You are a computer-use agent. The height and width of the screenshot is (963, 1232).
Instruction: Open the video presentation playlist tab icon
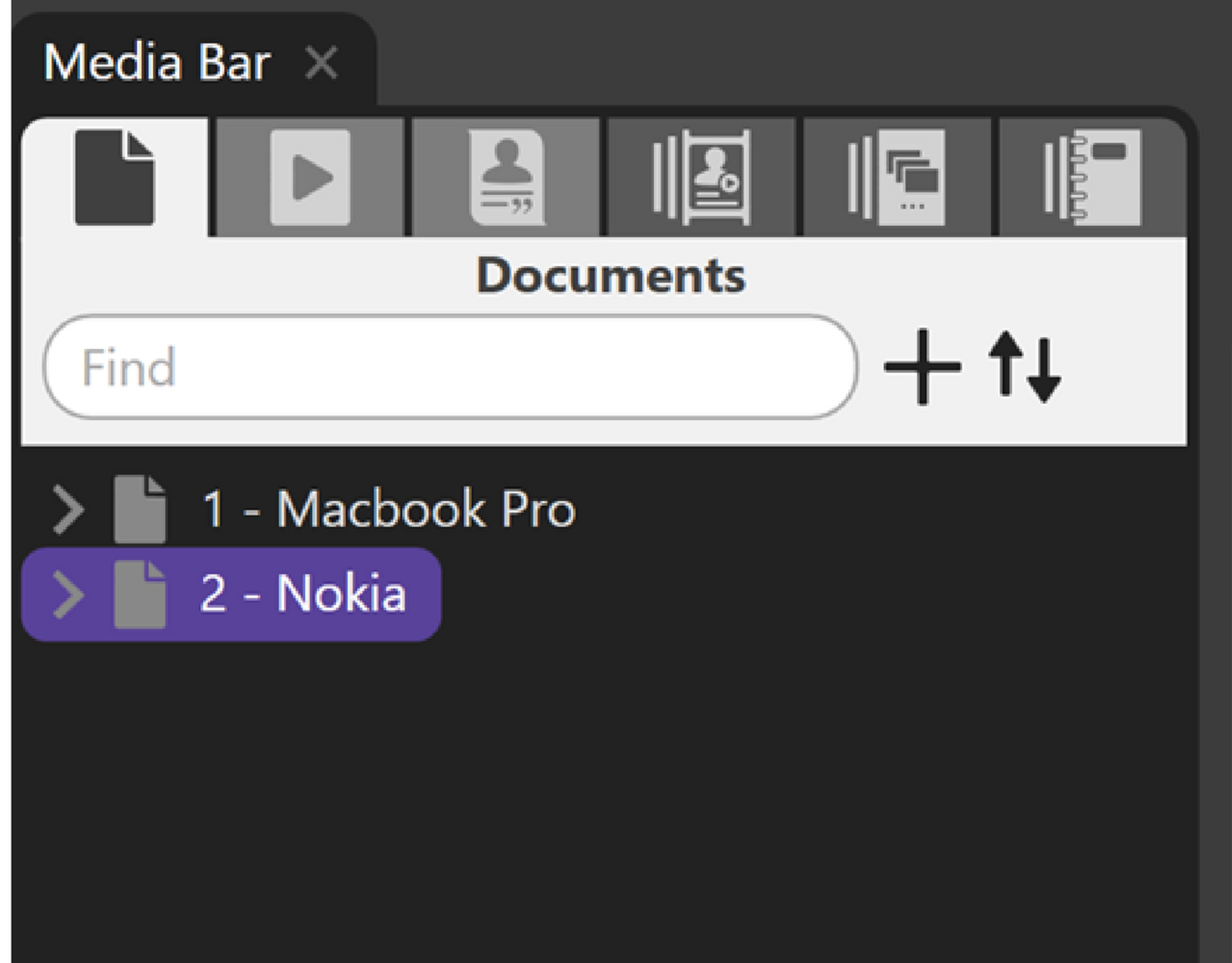pos(701,177)
